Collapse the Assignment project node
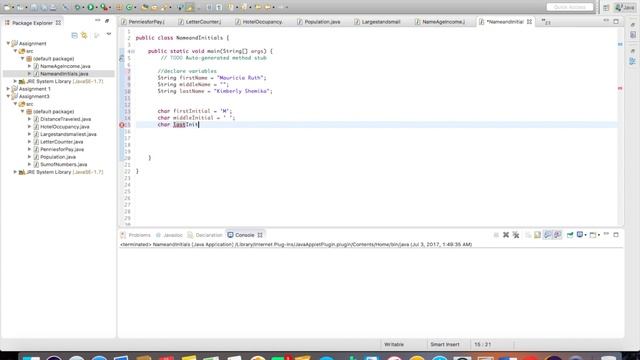640x360 pixels. point(8,43)
